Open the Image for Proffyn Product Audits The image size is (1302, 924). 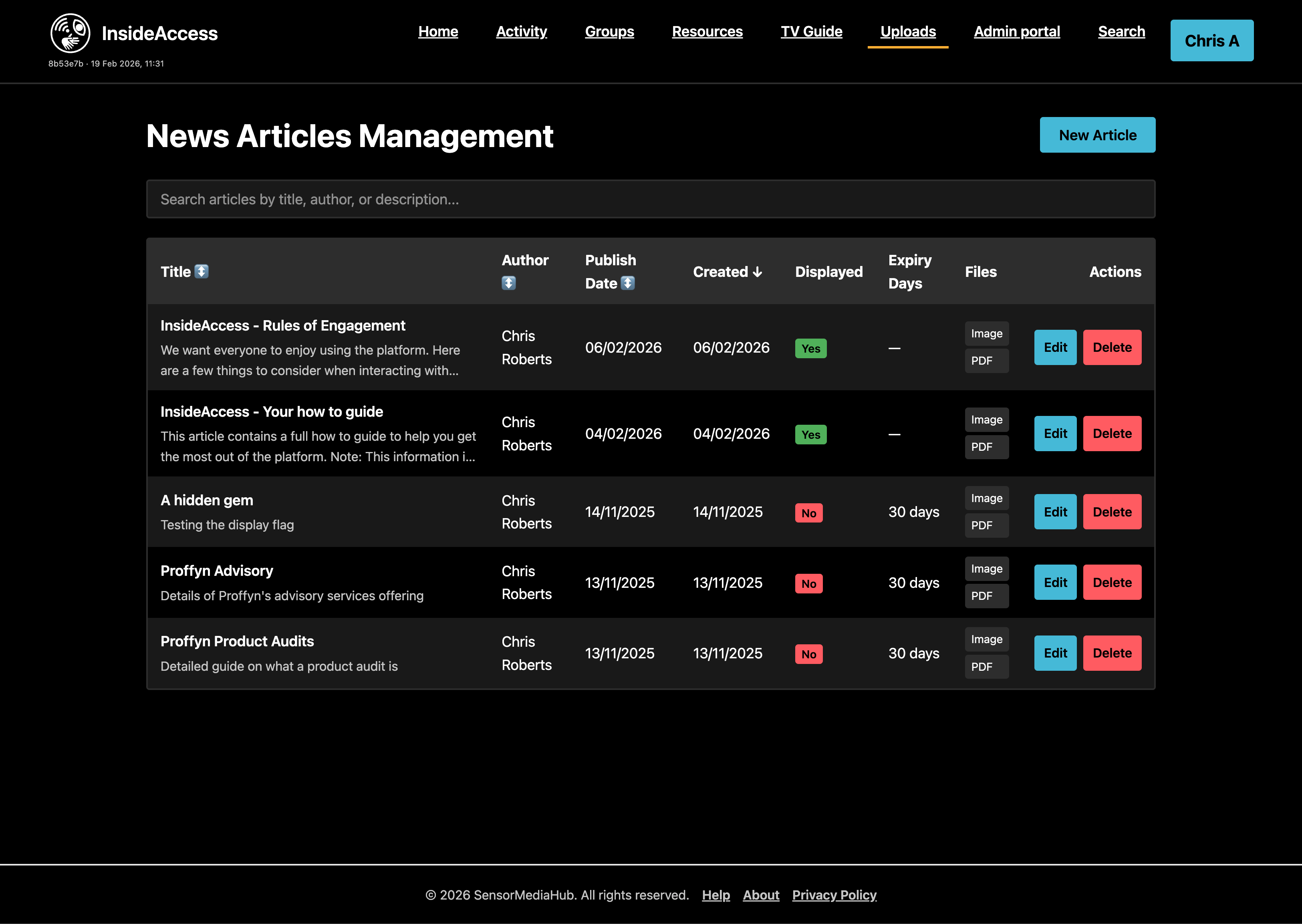pos(986,639)
